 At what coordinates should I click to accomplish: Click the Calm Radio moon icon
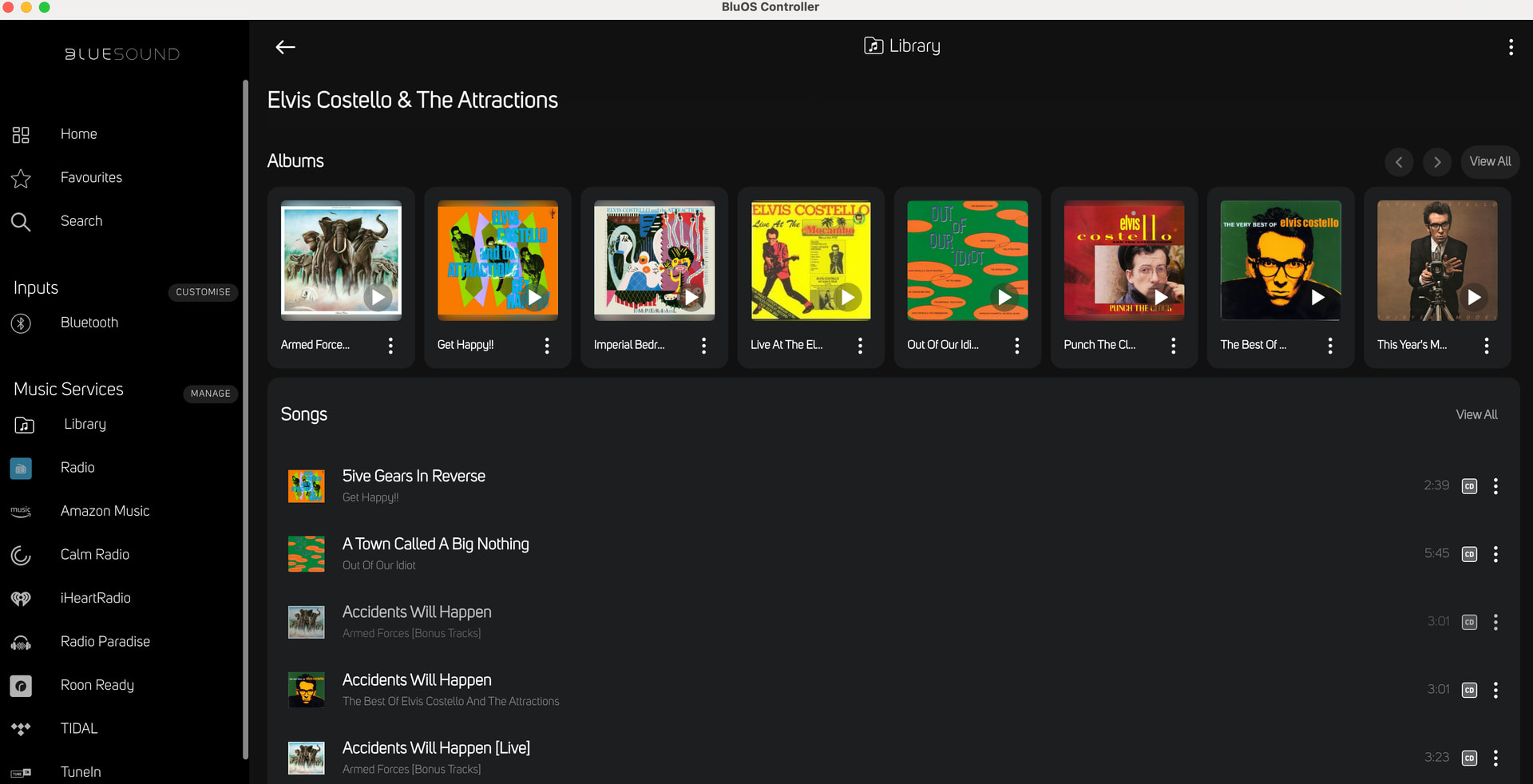[x=21, y=556]
